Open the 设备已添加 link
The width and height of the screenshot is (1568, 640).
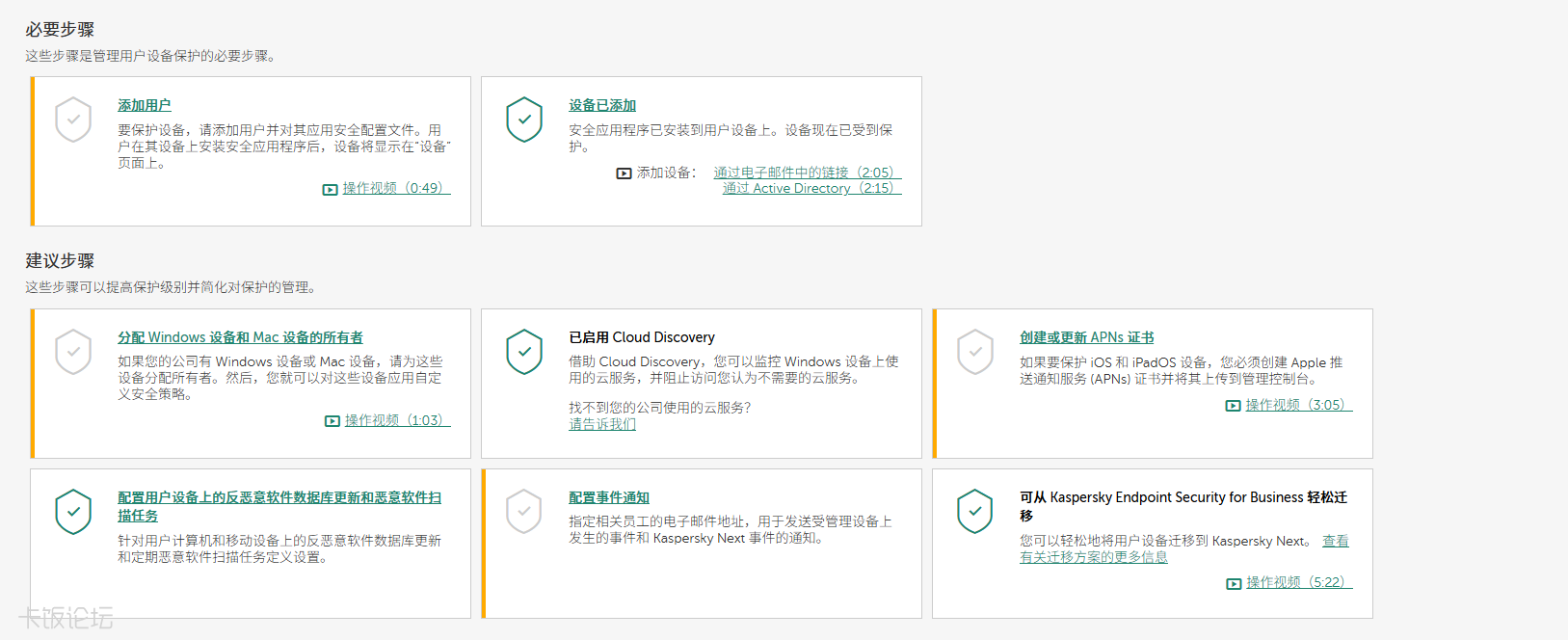pos(602,105)
